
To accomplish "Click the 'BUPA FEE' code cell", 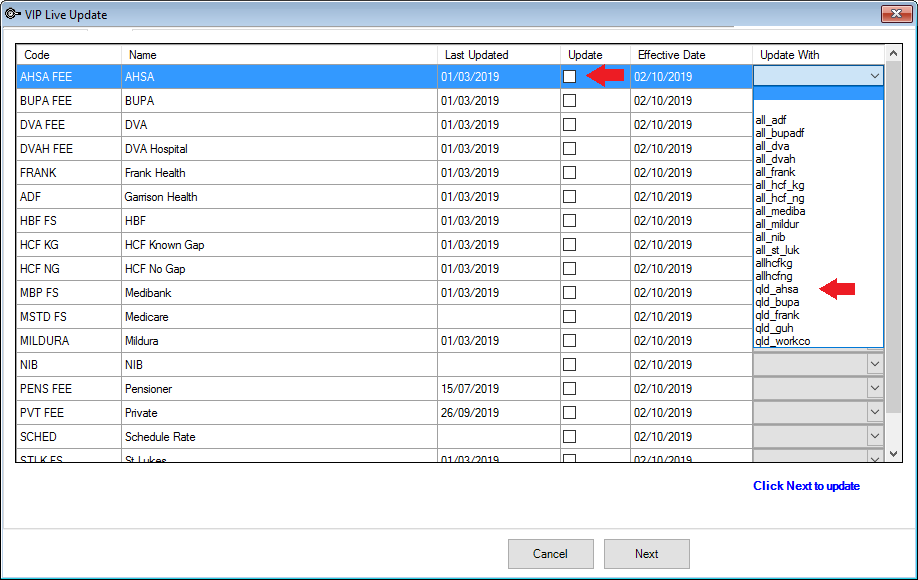I will click(68, 101).
